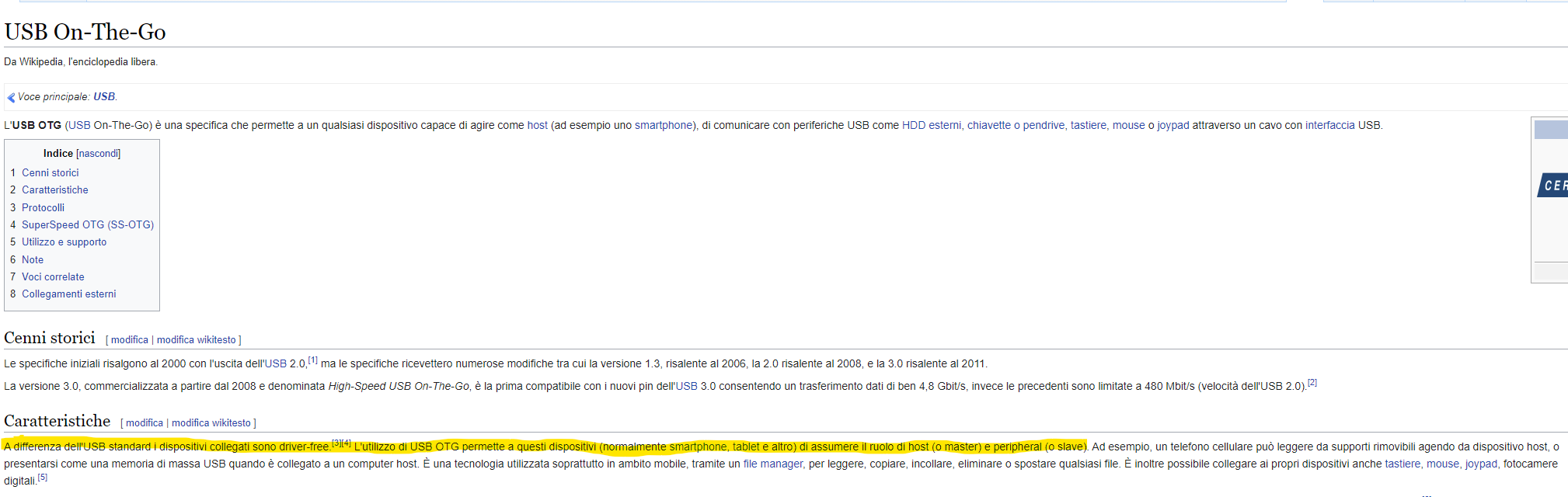Open the 'smartphone' link in the intro
The image size is (1568, 497).
click(x=664, y=125)
